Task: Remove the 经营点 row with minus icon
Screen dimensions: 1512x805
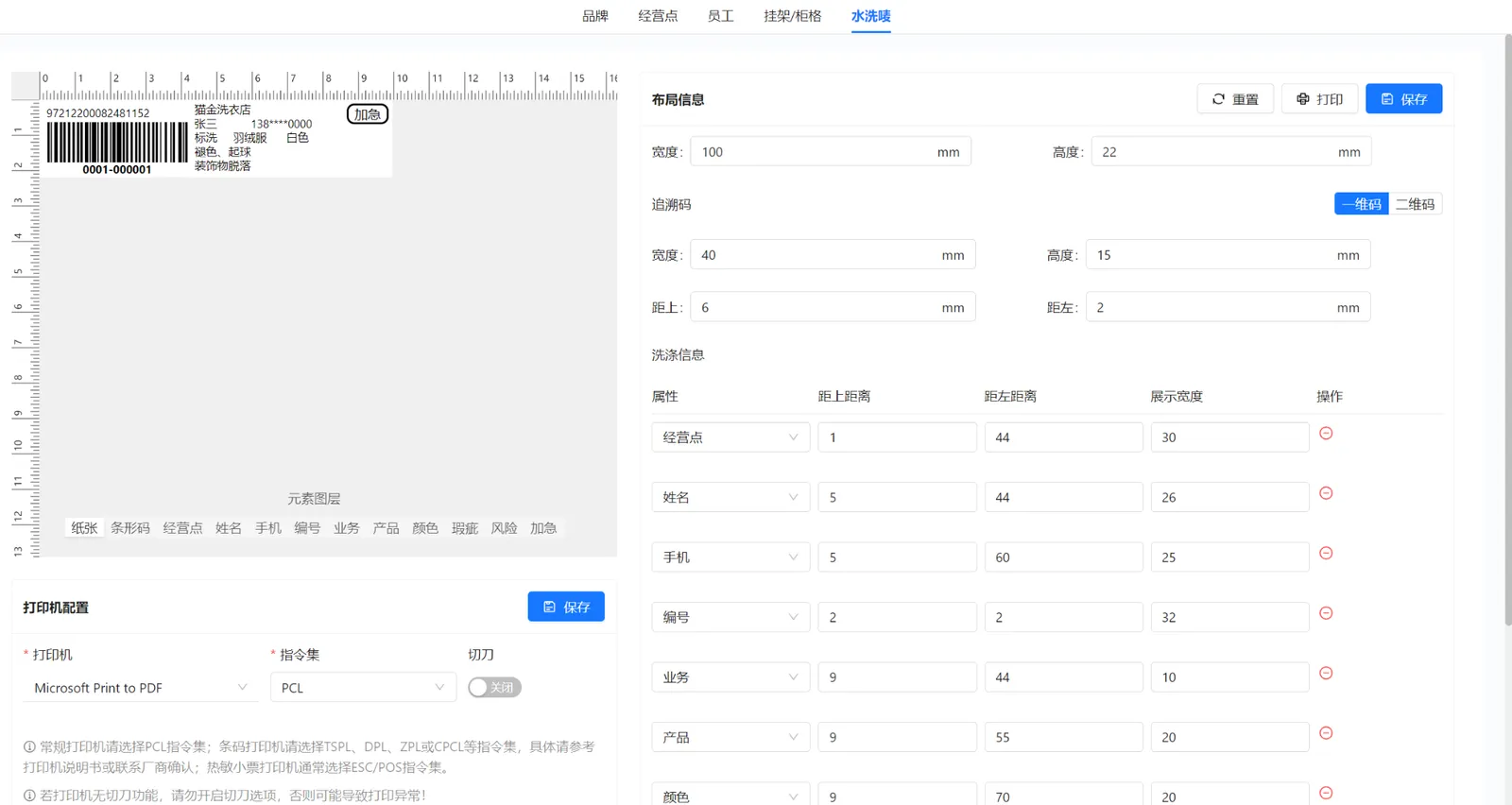Action: click(x=1326, y=434)
